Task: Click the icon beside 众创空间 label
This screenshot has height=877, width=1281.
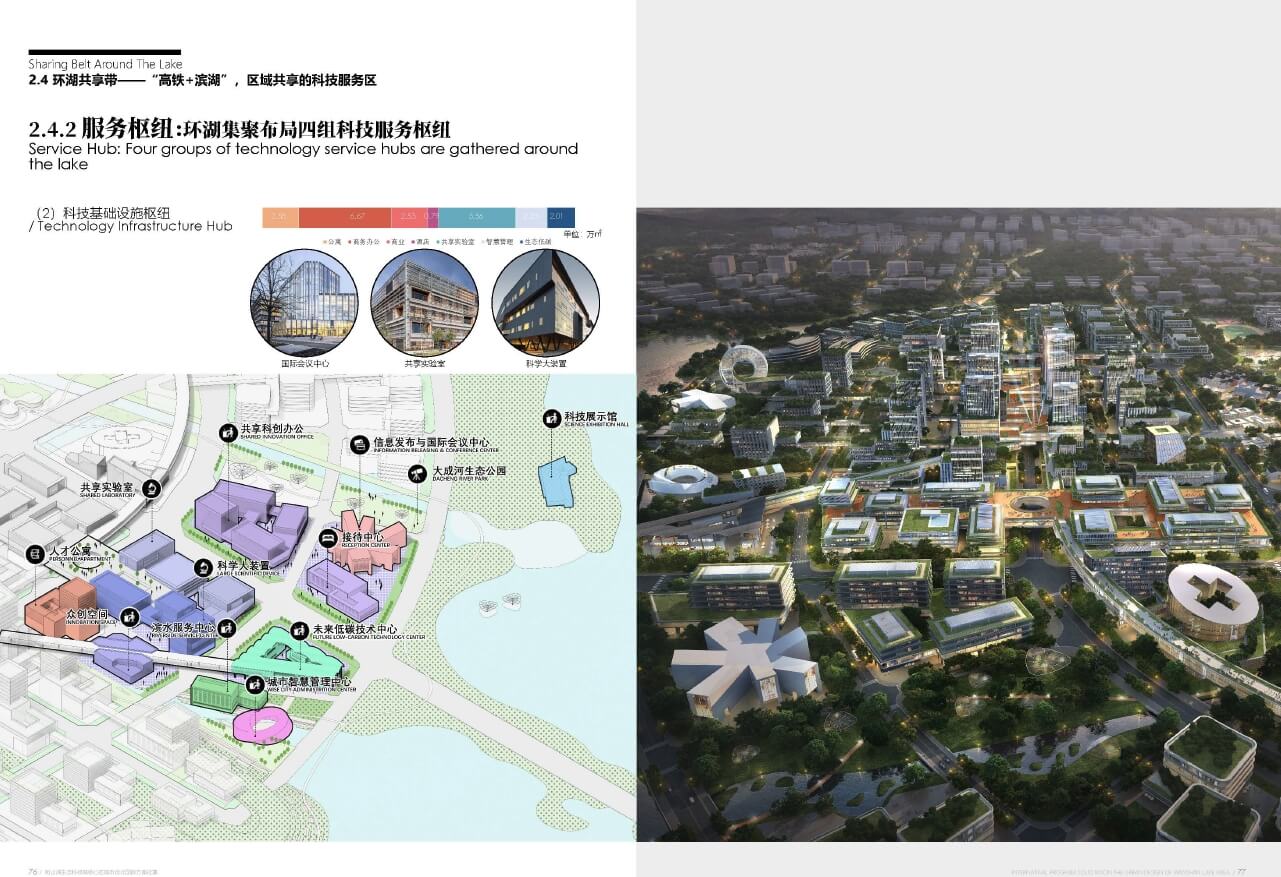Action: tap(128, 617)
